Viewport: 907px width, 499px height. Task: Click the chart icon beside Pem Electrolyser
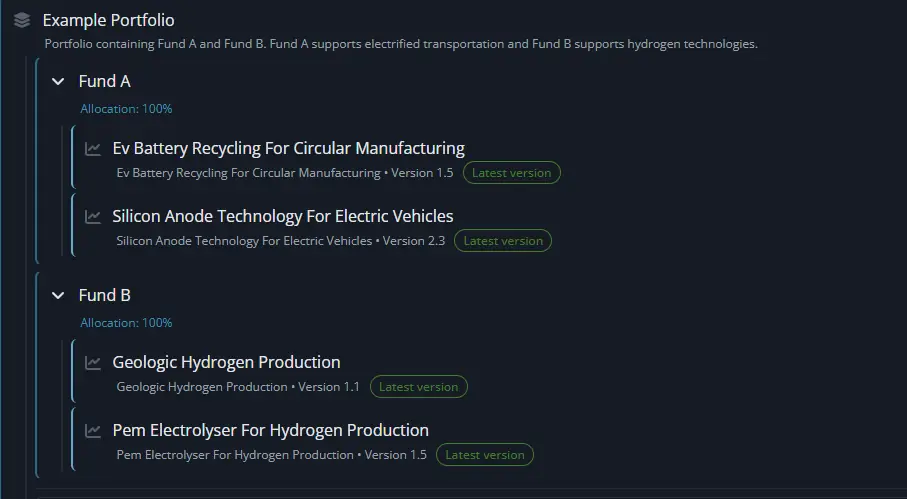click(93, 431)
